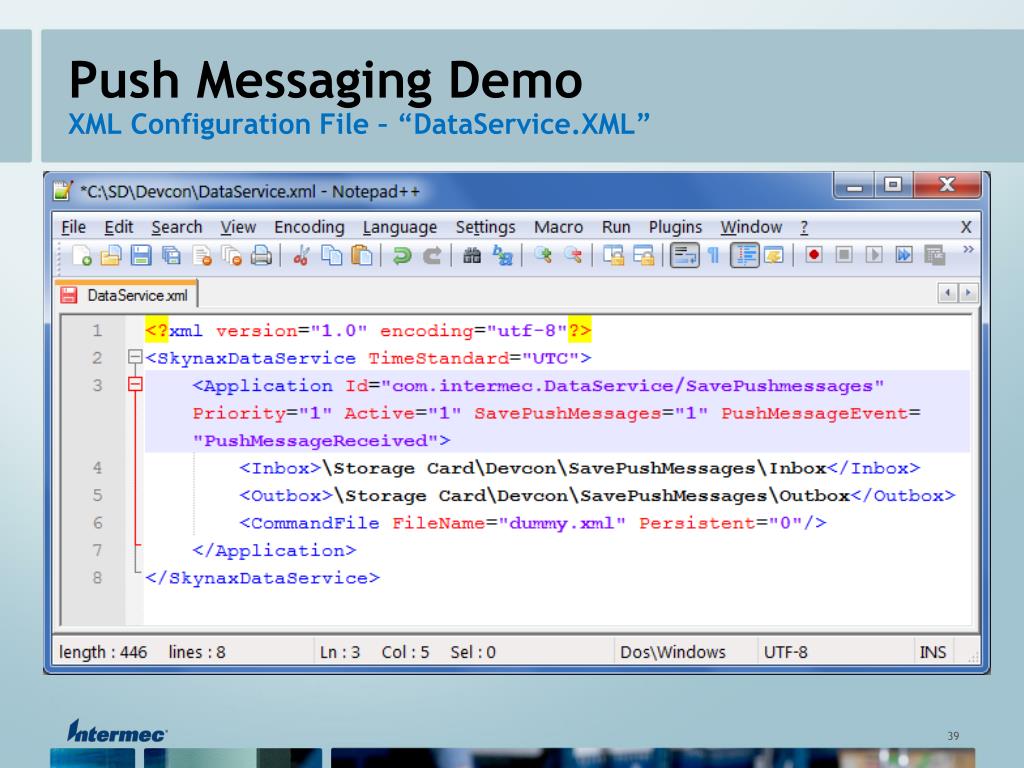Open the Search menu
The height and width of the screenshot is (768, 1024).
[x=176, y=227]
